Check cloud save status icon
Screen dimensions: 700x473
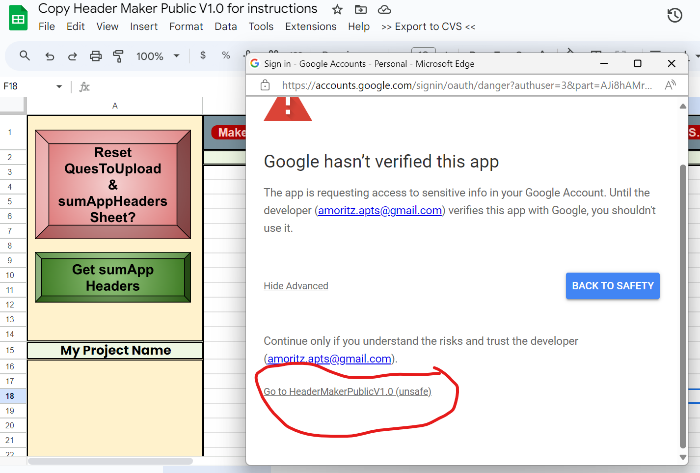(384, 9)
